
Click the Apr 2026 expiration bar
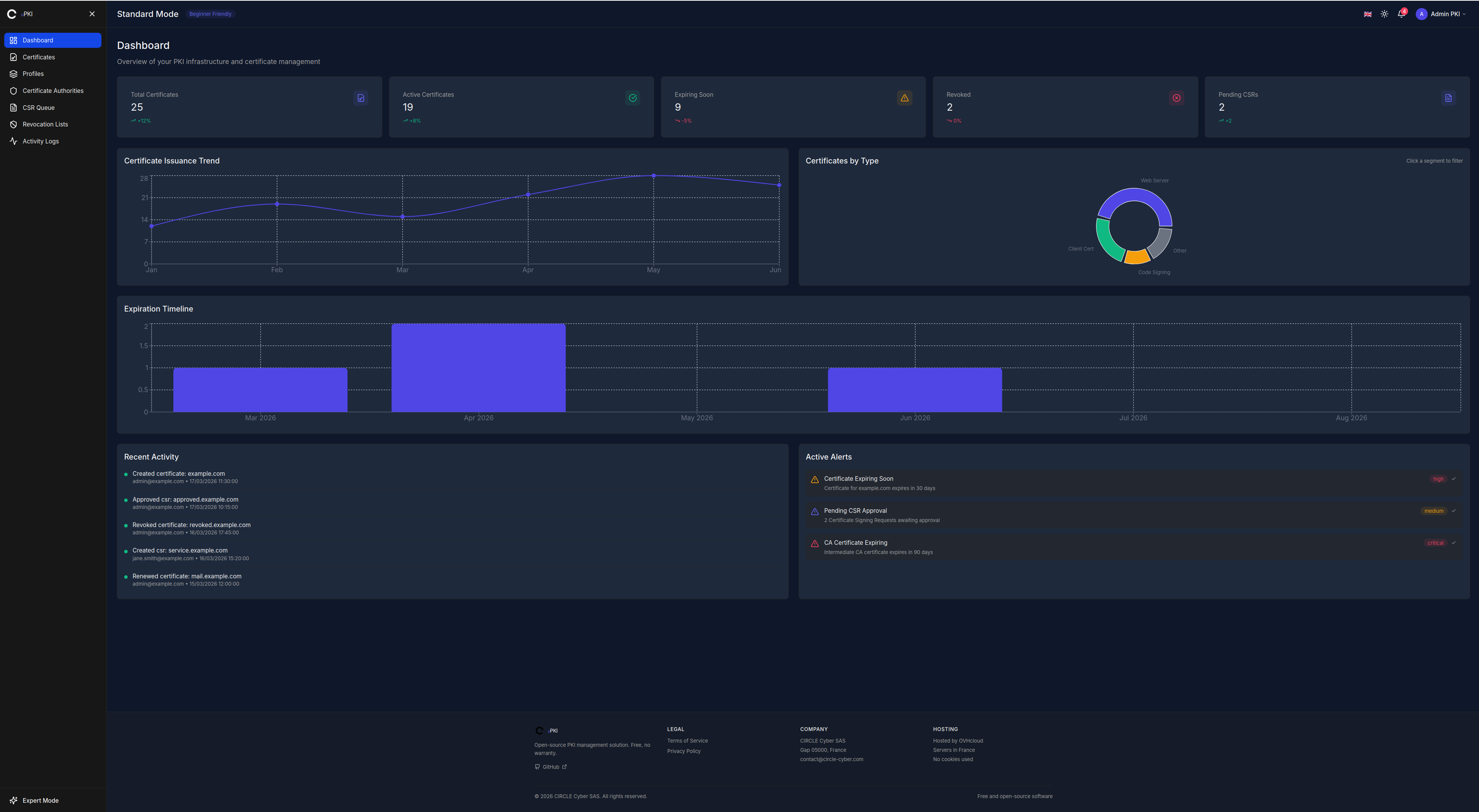tap(478, 367)
